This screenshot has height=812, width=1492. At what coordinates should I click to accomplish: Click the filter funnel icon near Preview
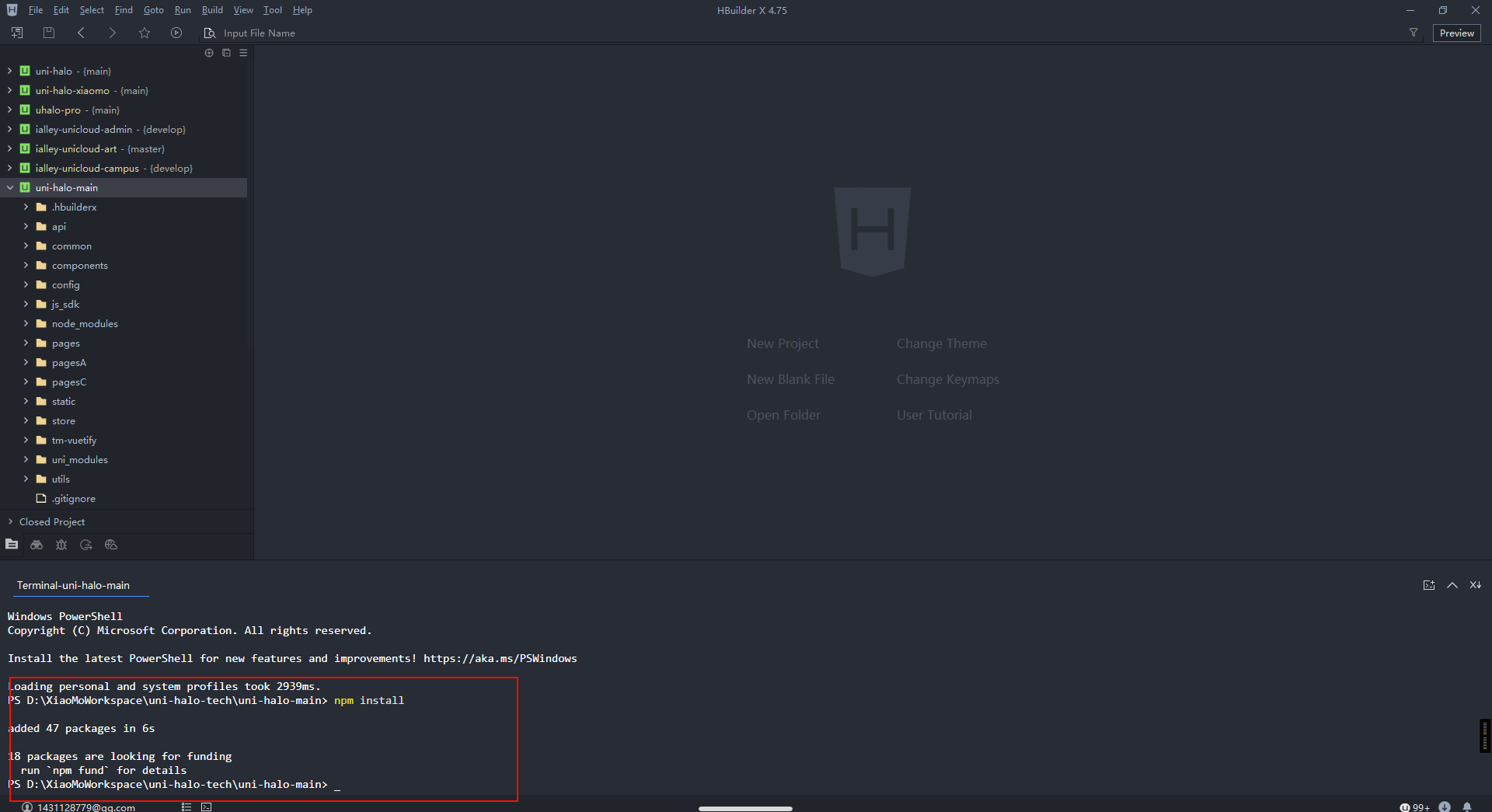[x=1414, y=33]
